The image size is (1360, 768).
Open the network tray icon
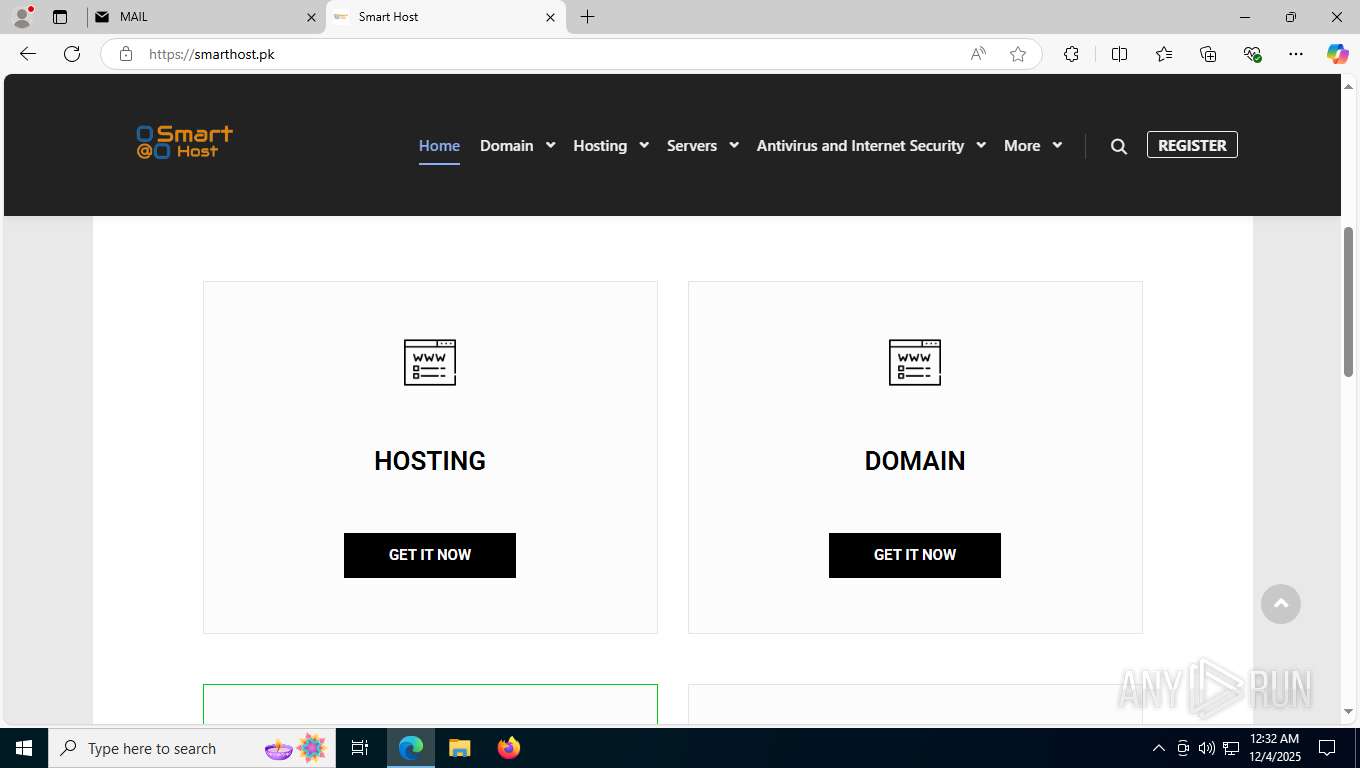tap(1231, 748)
